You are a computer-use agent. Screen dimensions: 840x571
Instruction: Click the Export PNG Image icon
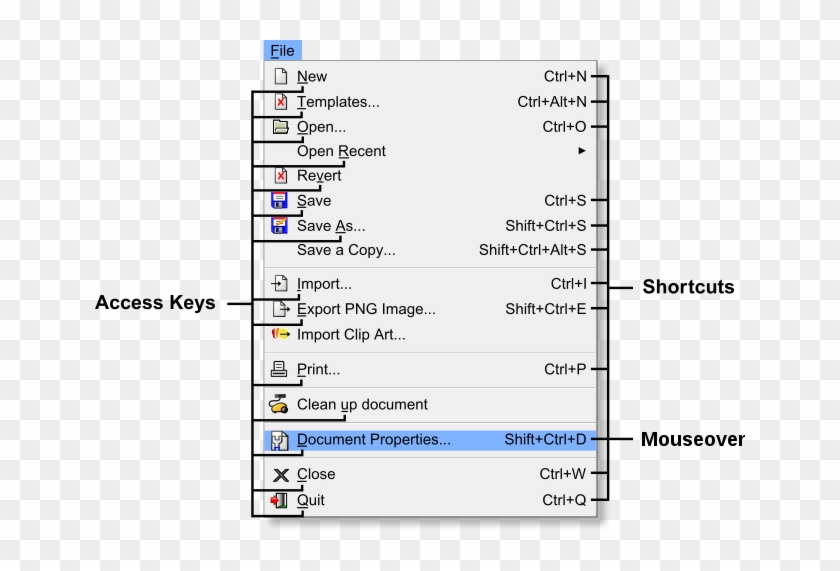281,309
